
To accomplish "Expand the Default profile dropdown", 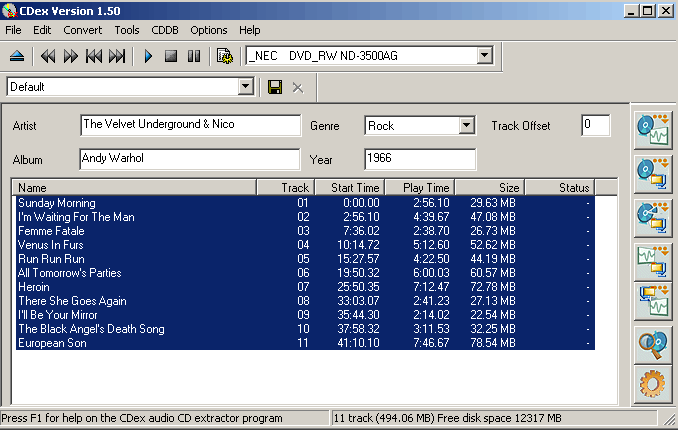I will [246, 87].
